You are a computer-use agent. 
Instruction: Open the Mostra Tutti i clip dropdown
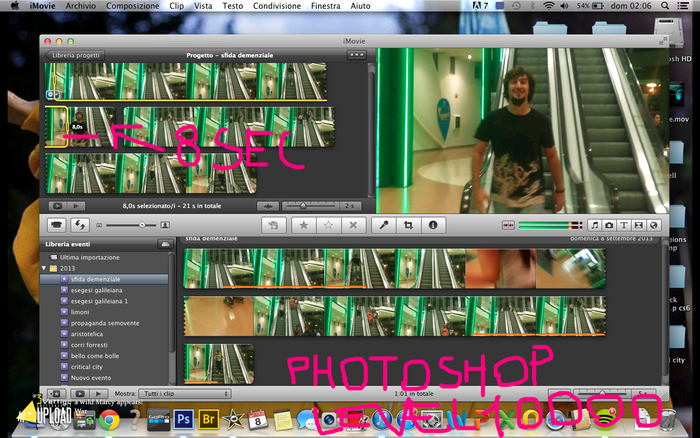185,393
